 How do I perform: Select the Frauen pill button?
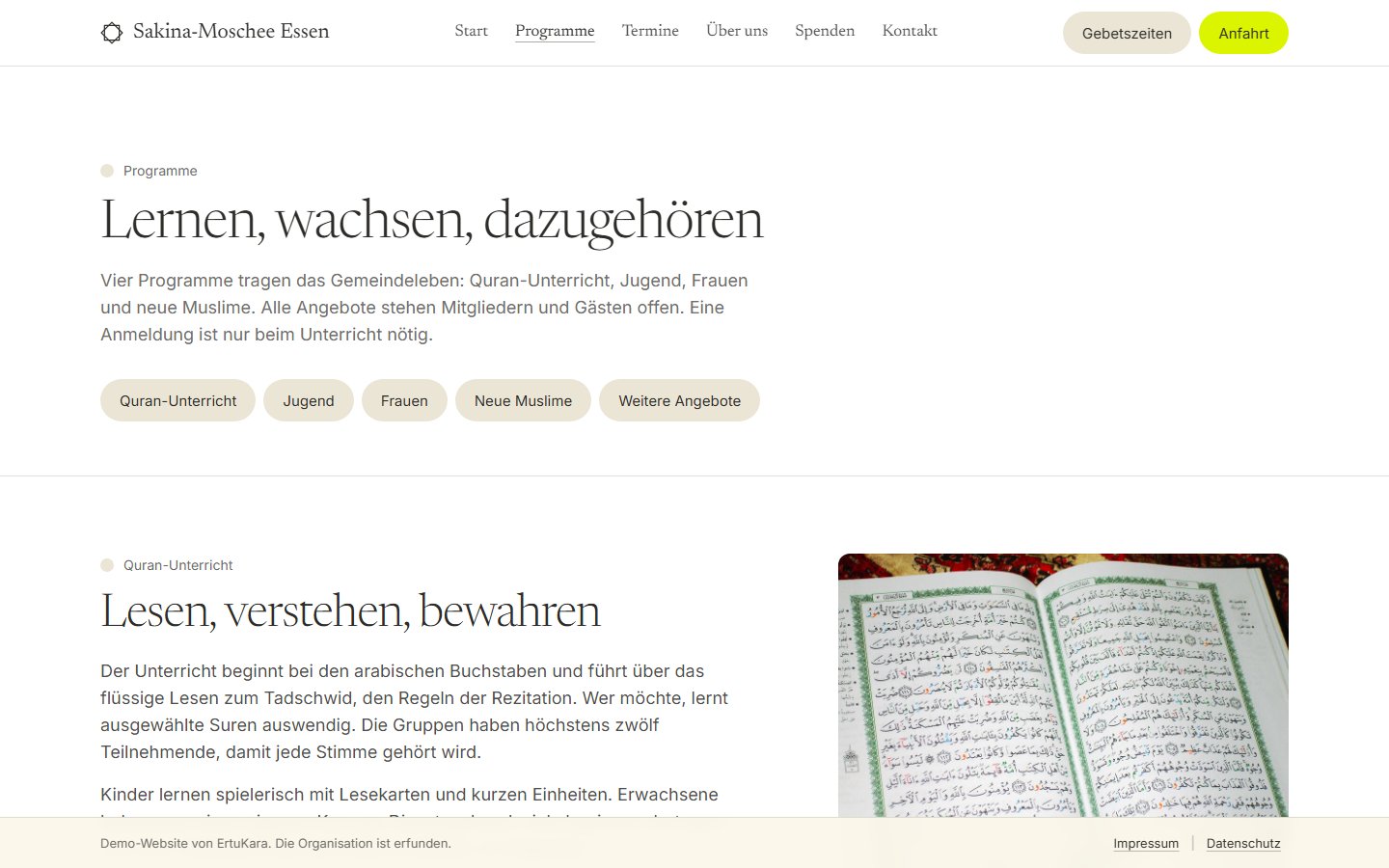[404, 400]
